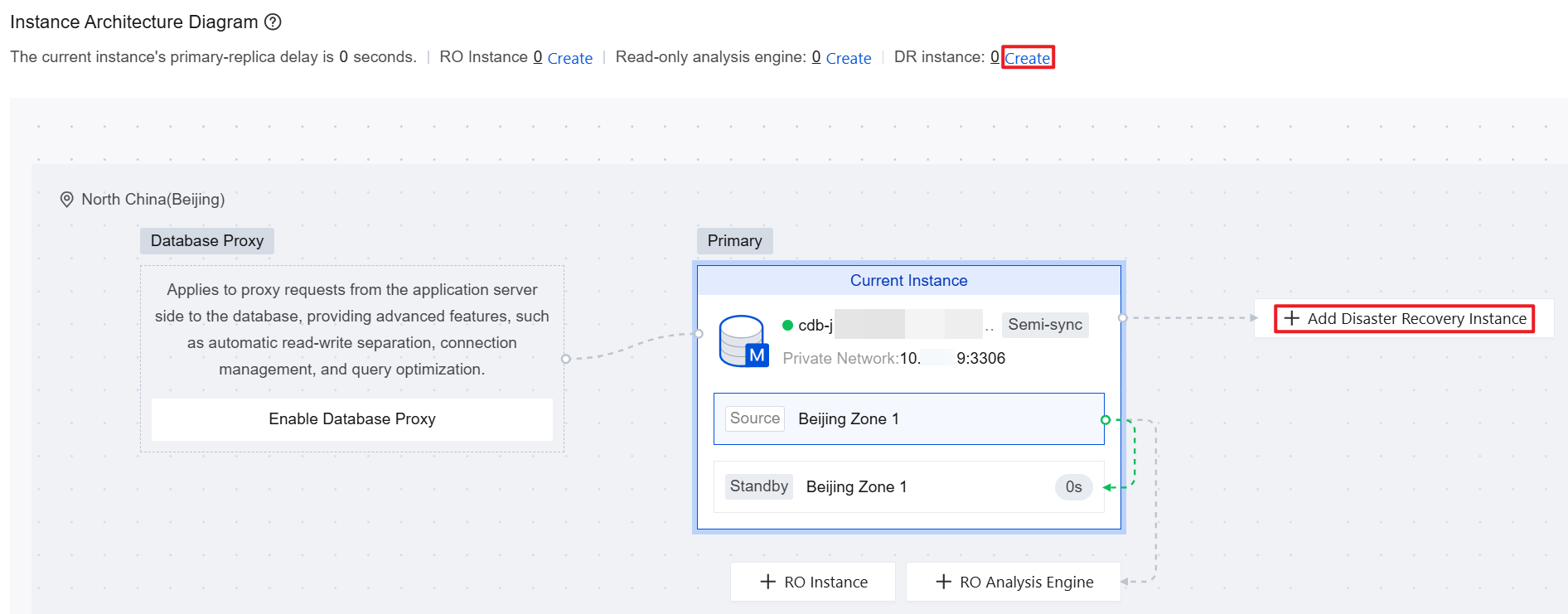Click the help question mark icon
This screenshot has height=614, width=1568.
tap(273, 22)
